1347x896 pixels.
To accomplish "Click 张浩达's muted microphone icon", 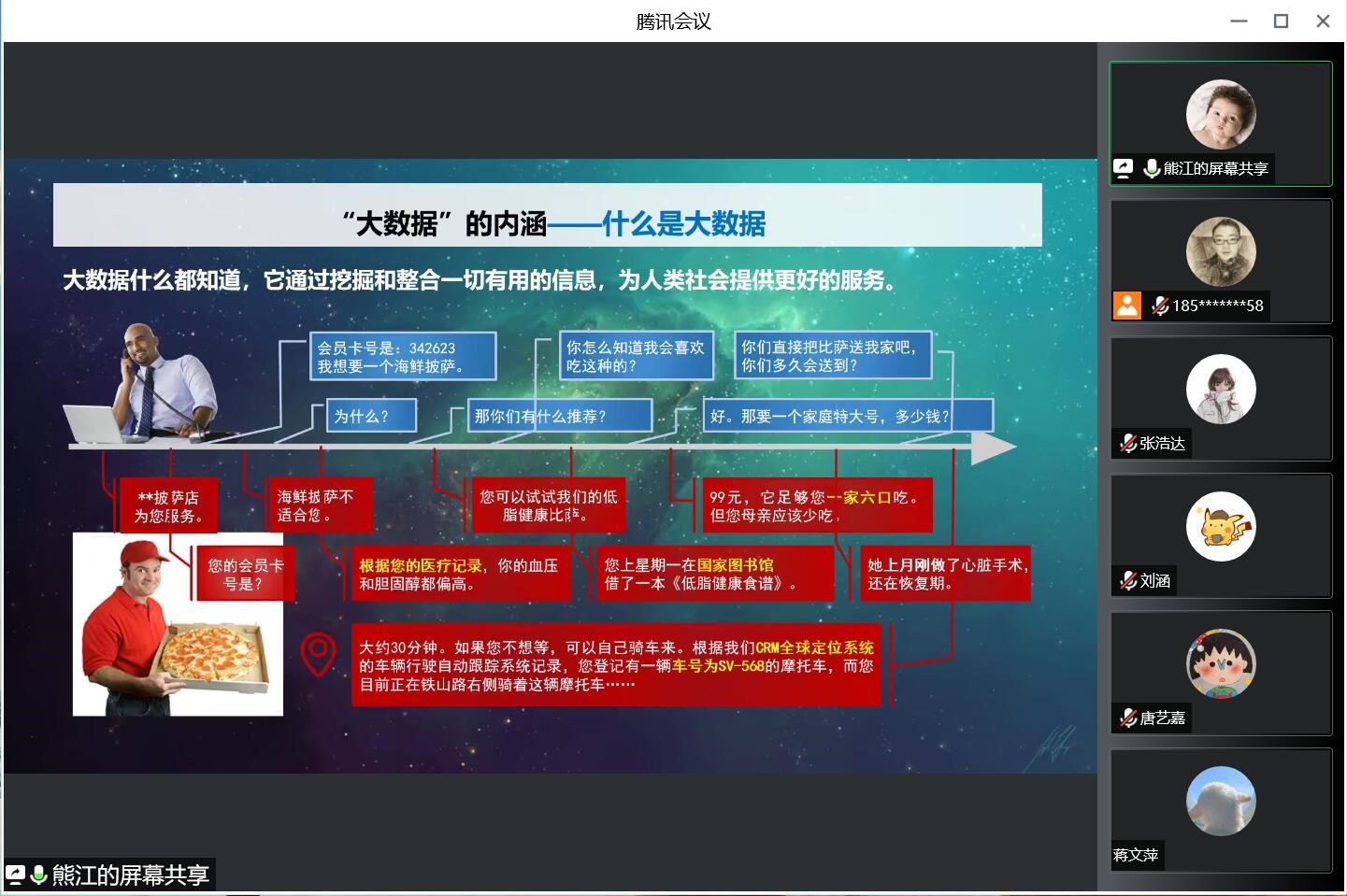I will tap(1128, 443).
